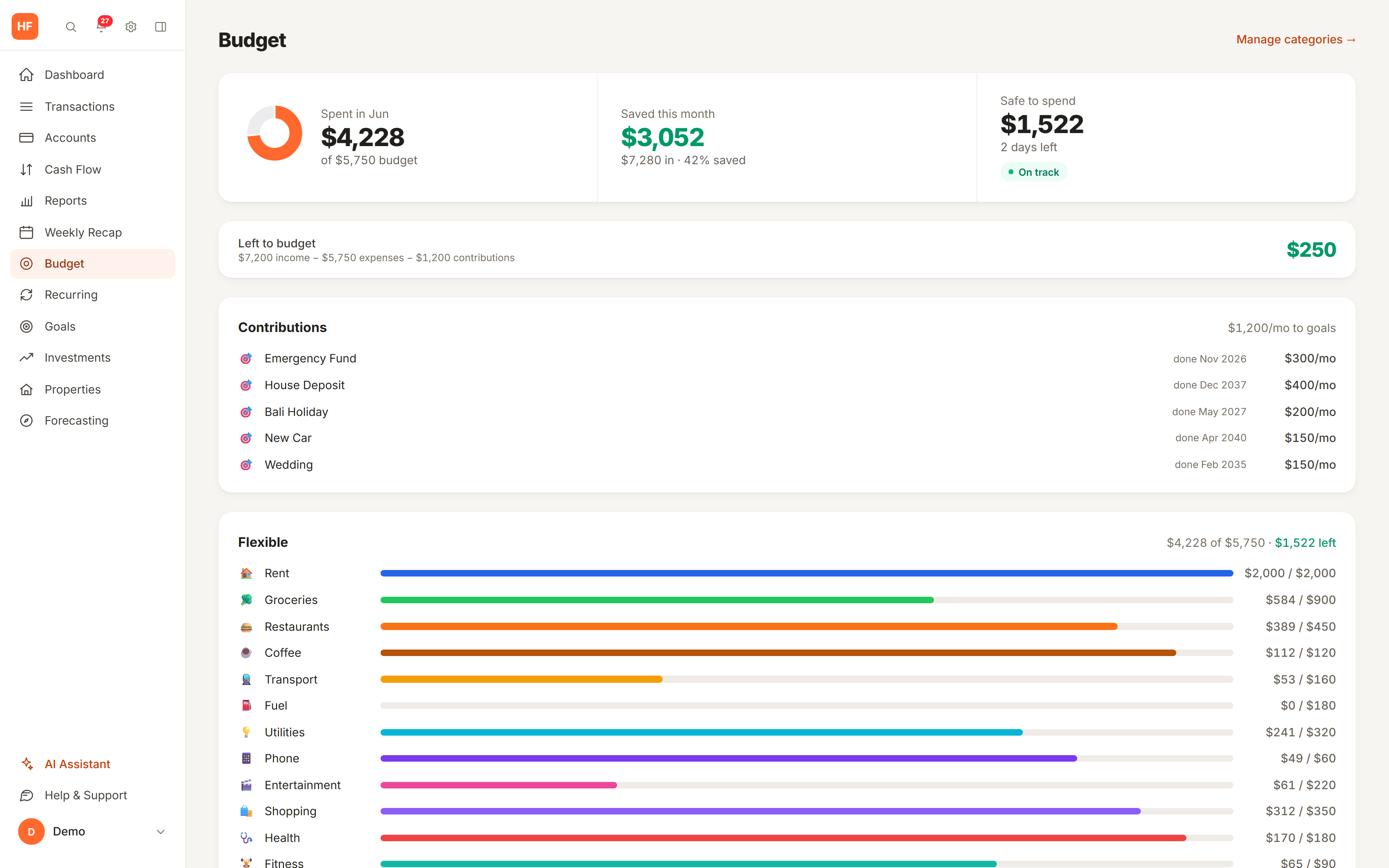Open Manage categories link
Image resolution: width=1389 pixels, height=868 pixels.
1296,40
